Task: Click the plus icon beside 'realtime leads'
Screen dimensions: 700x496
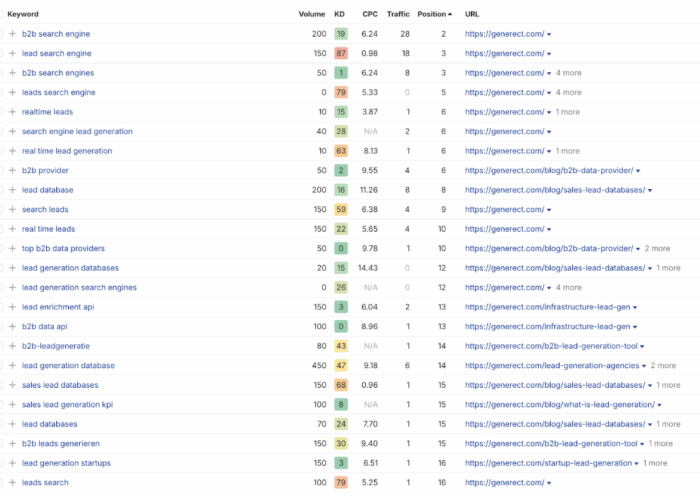Action: [x=12, y=112]
